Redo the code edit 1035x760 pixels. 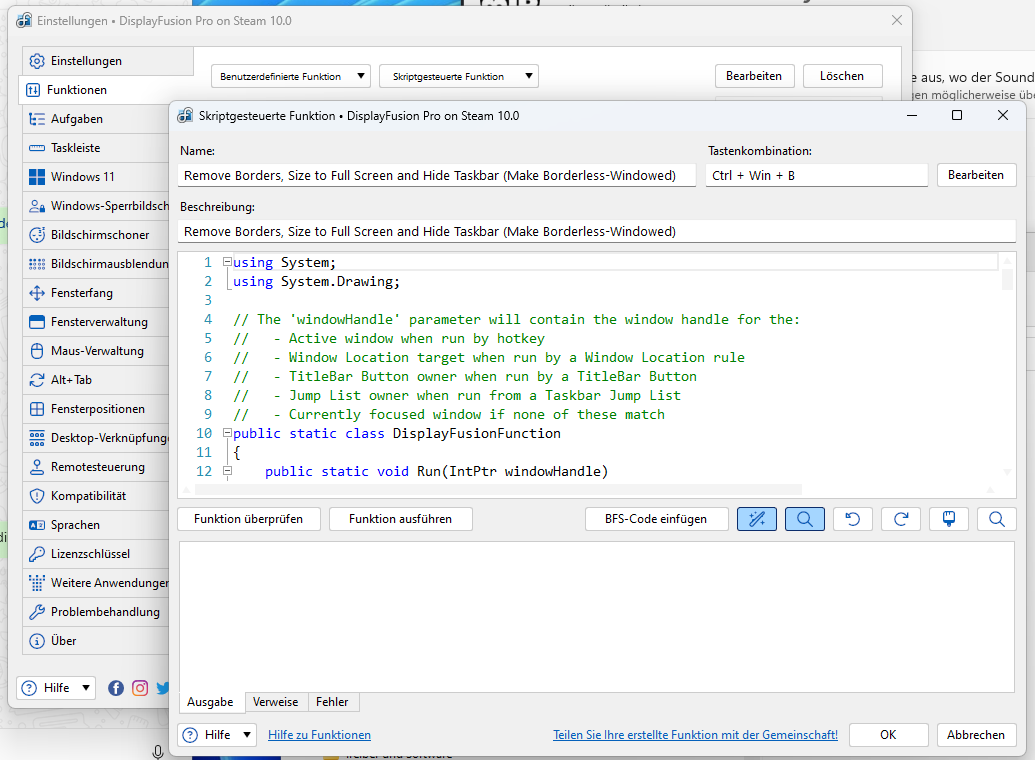click(901, 519)
